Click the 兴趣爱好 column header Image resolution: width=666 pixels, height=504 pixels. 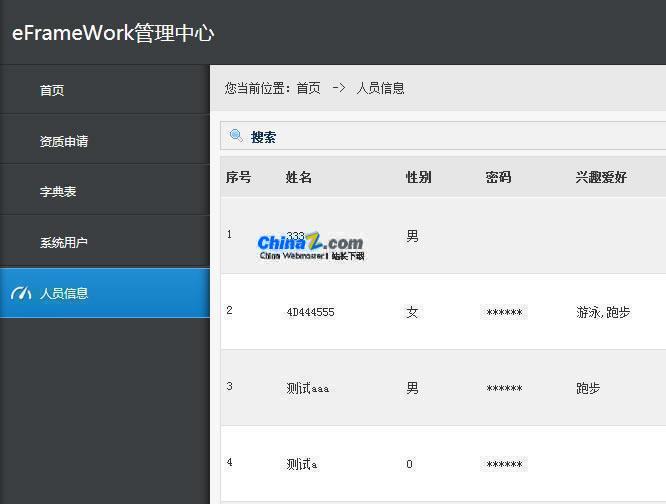[x=601, y=177]
